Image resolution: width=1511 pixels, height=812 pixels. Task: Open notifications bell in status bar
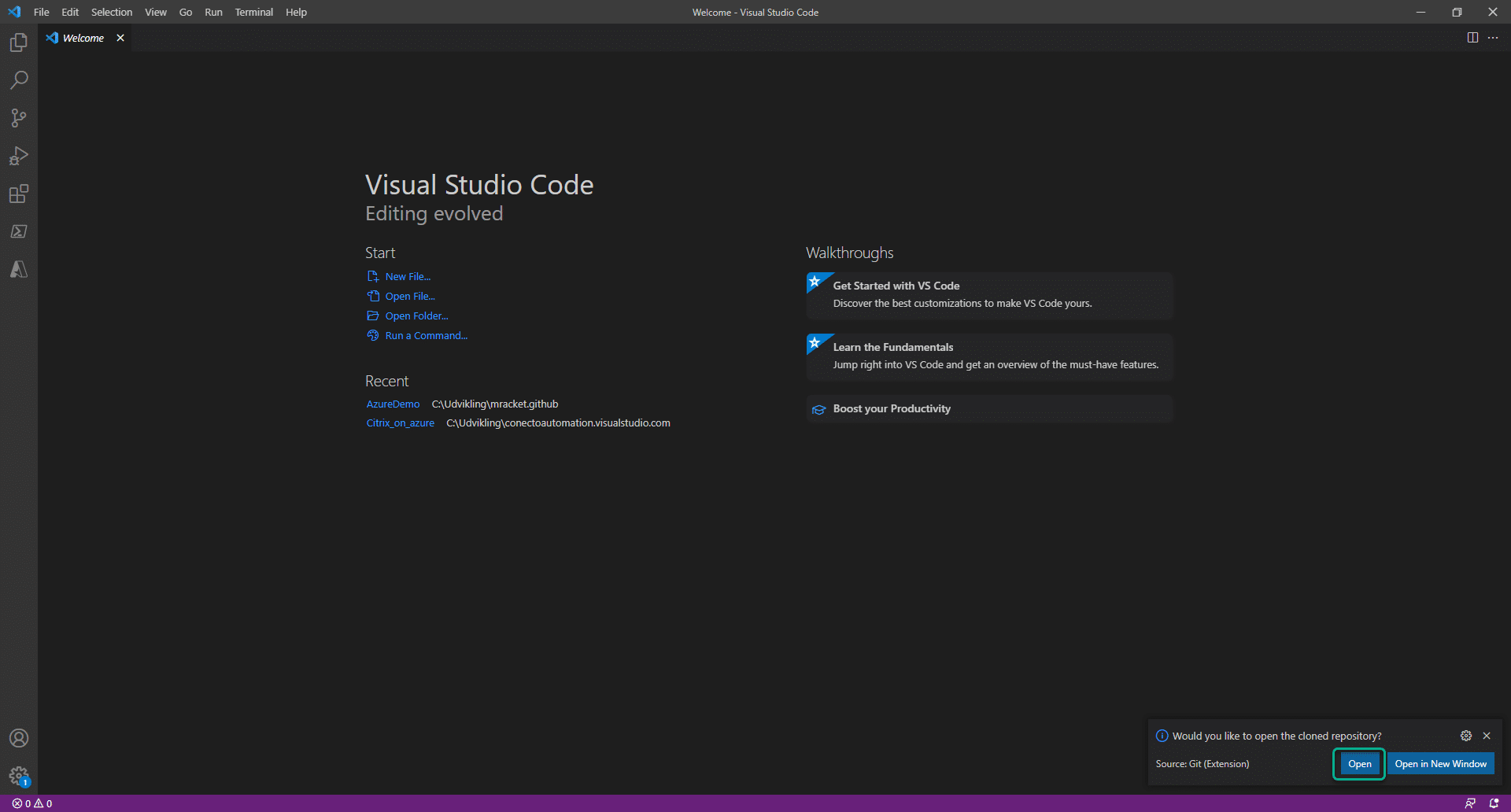coord(1494,803)
